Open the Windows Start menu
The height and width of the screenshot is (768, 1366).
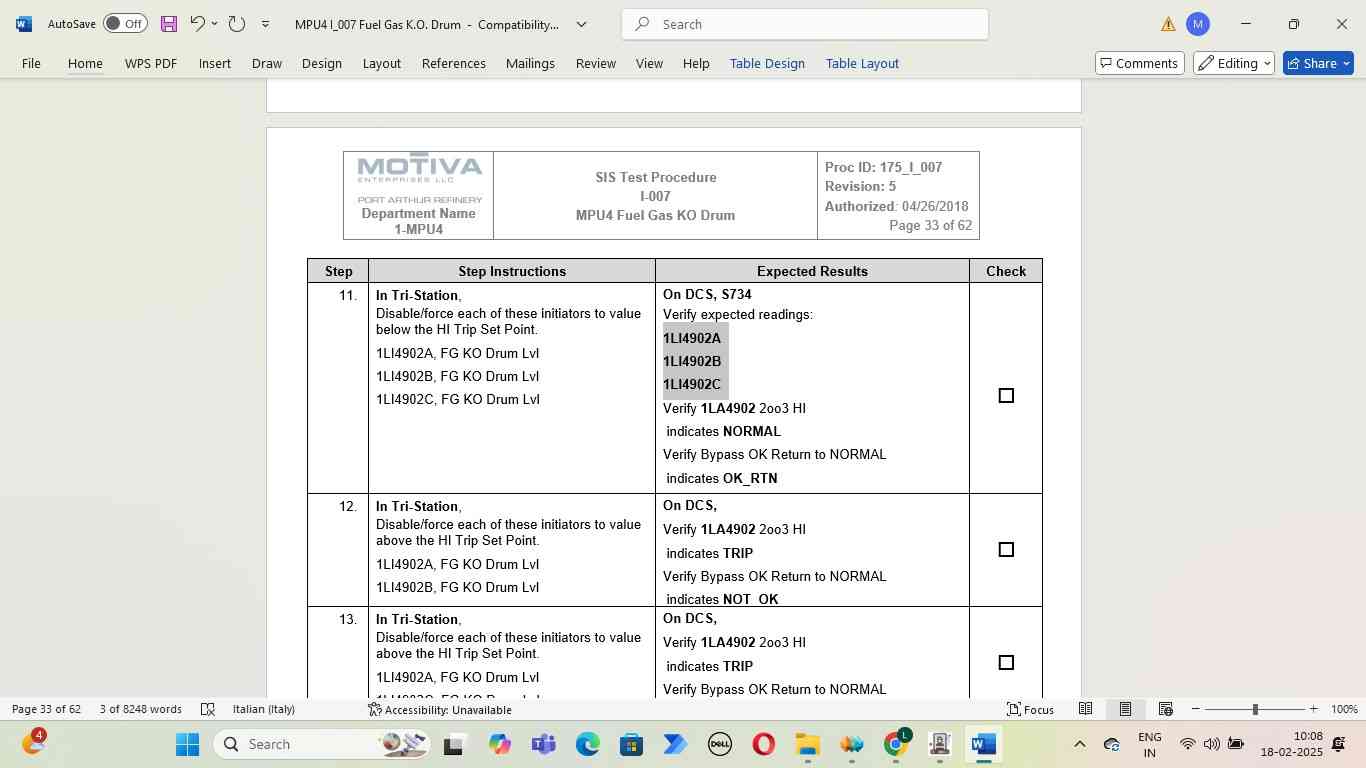coord(187,744)
